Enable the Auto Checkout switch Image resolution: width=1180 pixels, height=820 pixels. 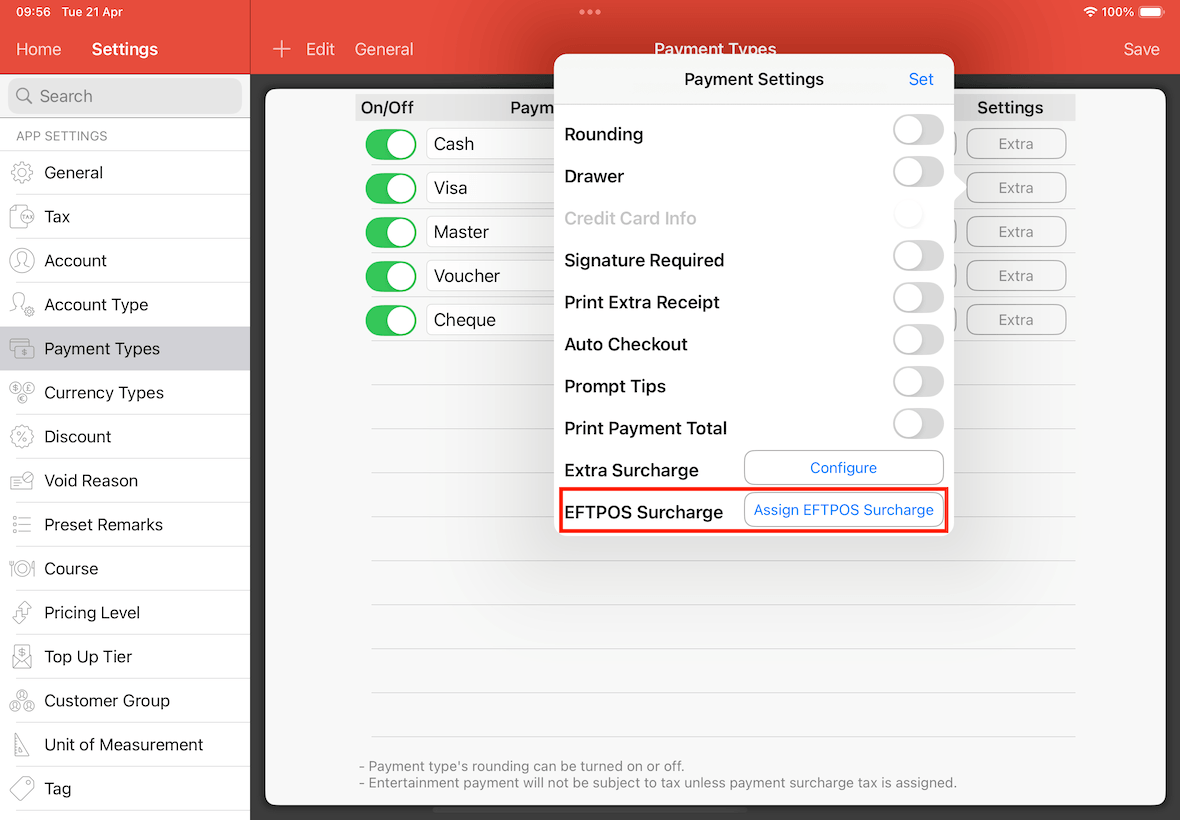pyautogui.click(x=918, y=341)
